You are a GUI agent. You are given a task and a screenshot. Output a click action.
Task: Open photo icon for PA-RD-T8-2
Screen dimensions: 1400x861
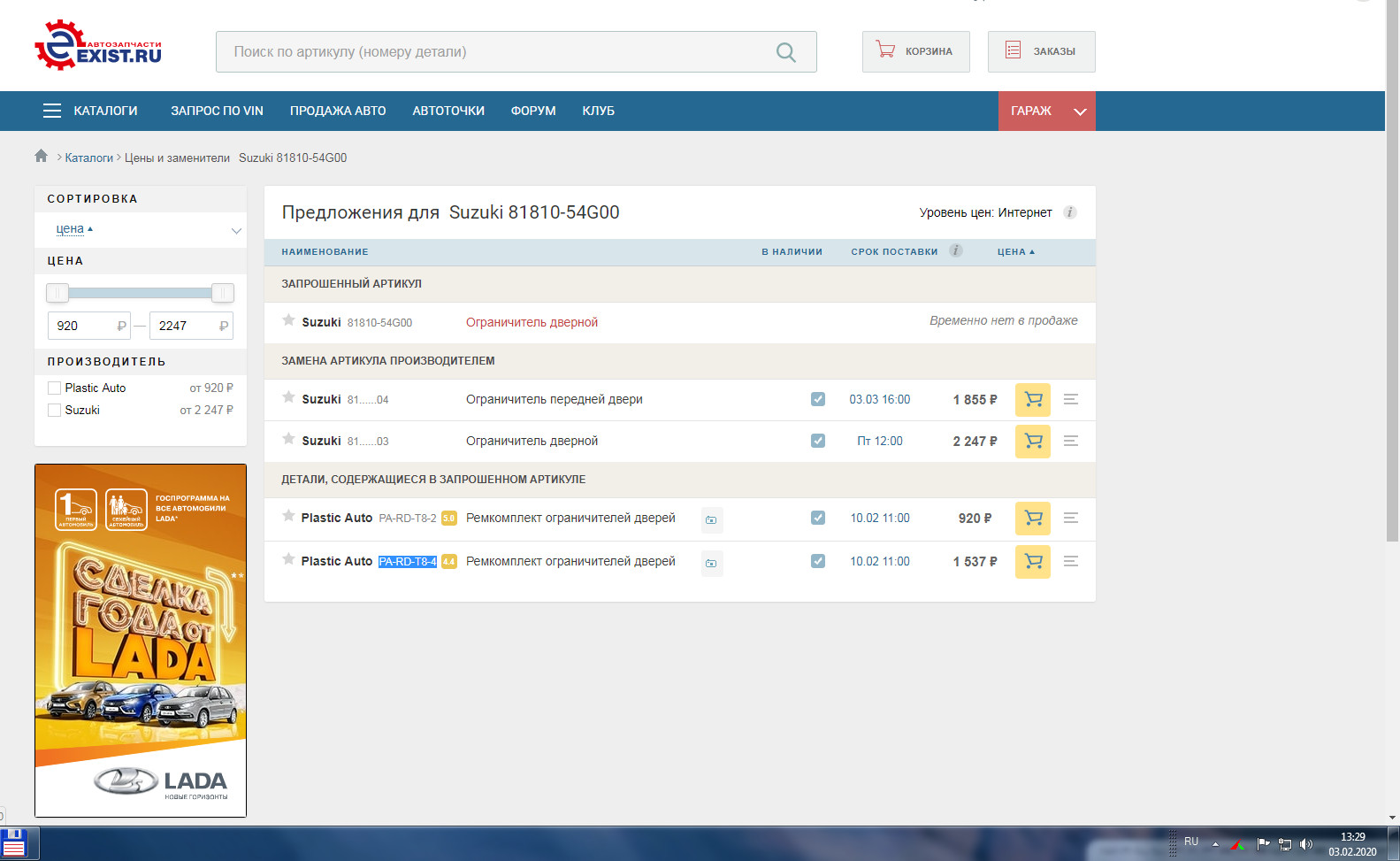(711, 519)
